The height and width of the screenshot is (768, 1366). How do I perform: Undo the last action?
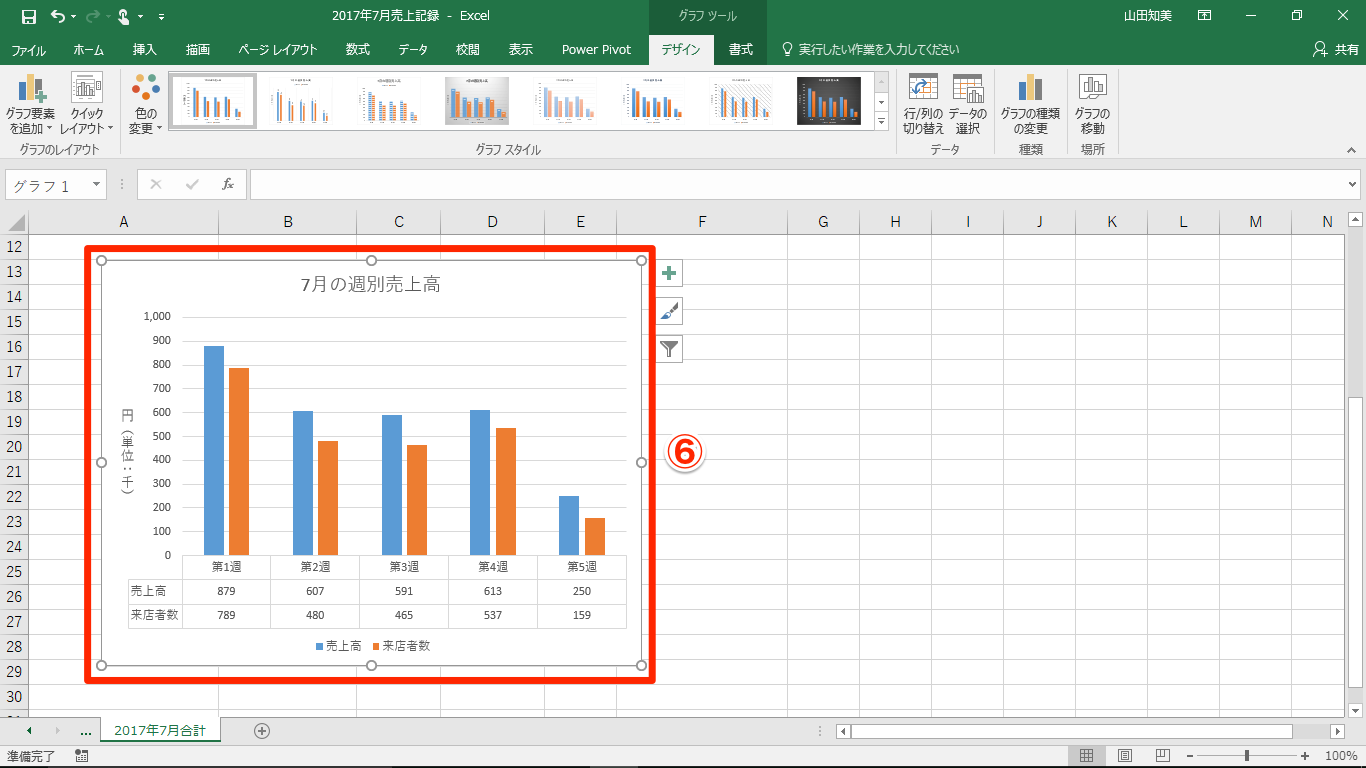pyautogui.click(x=57, y=16)
